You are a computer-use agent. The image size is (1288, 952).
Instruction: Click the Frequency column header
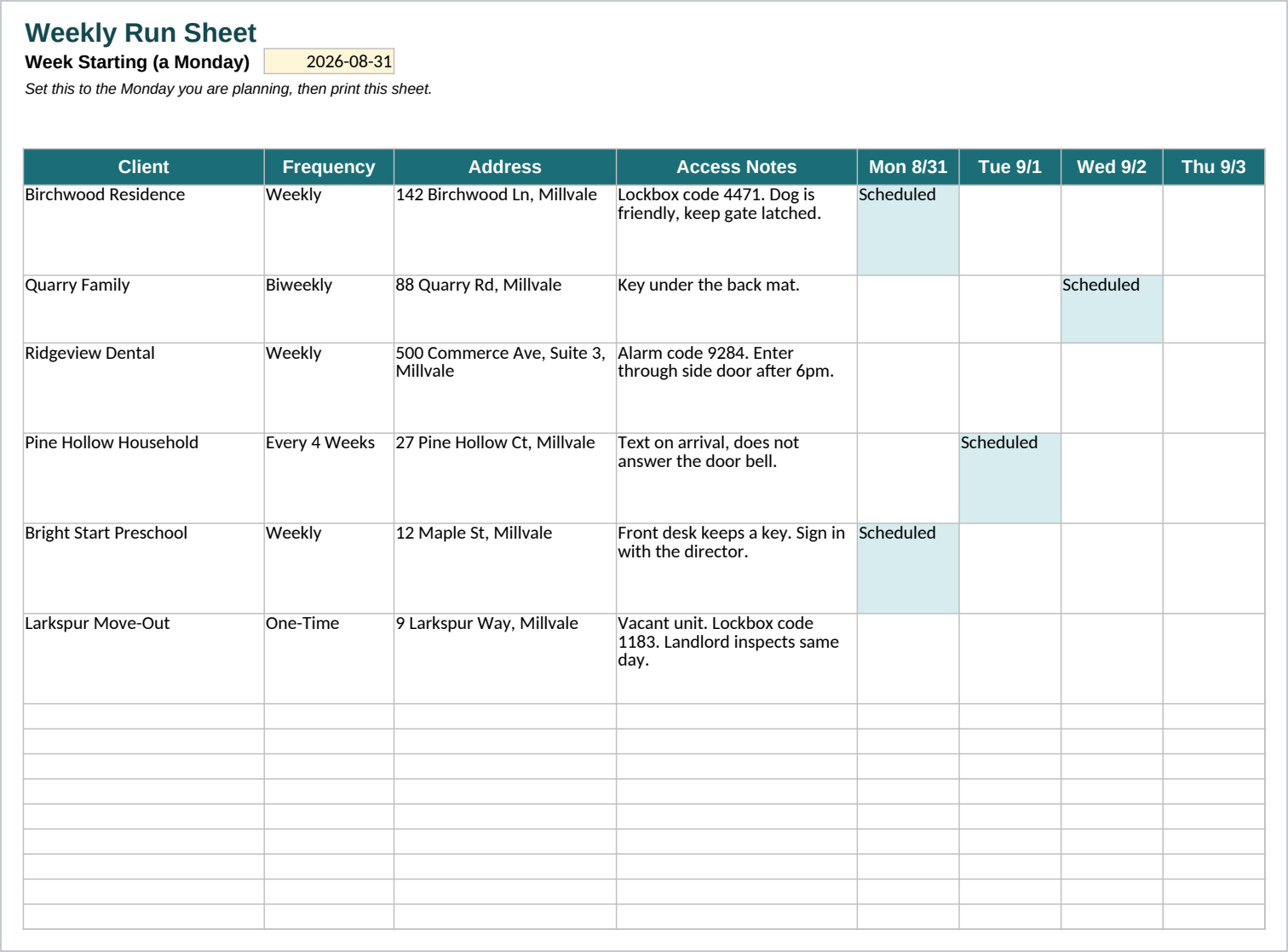tap(329, 167)
